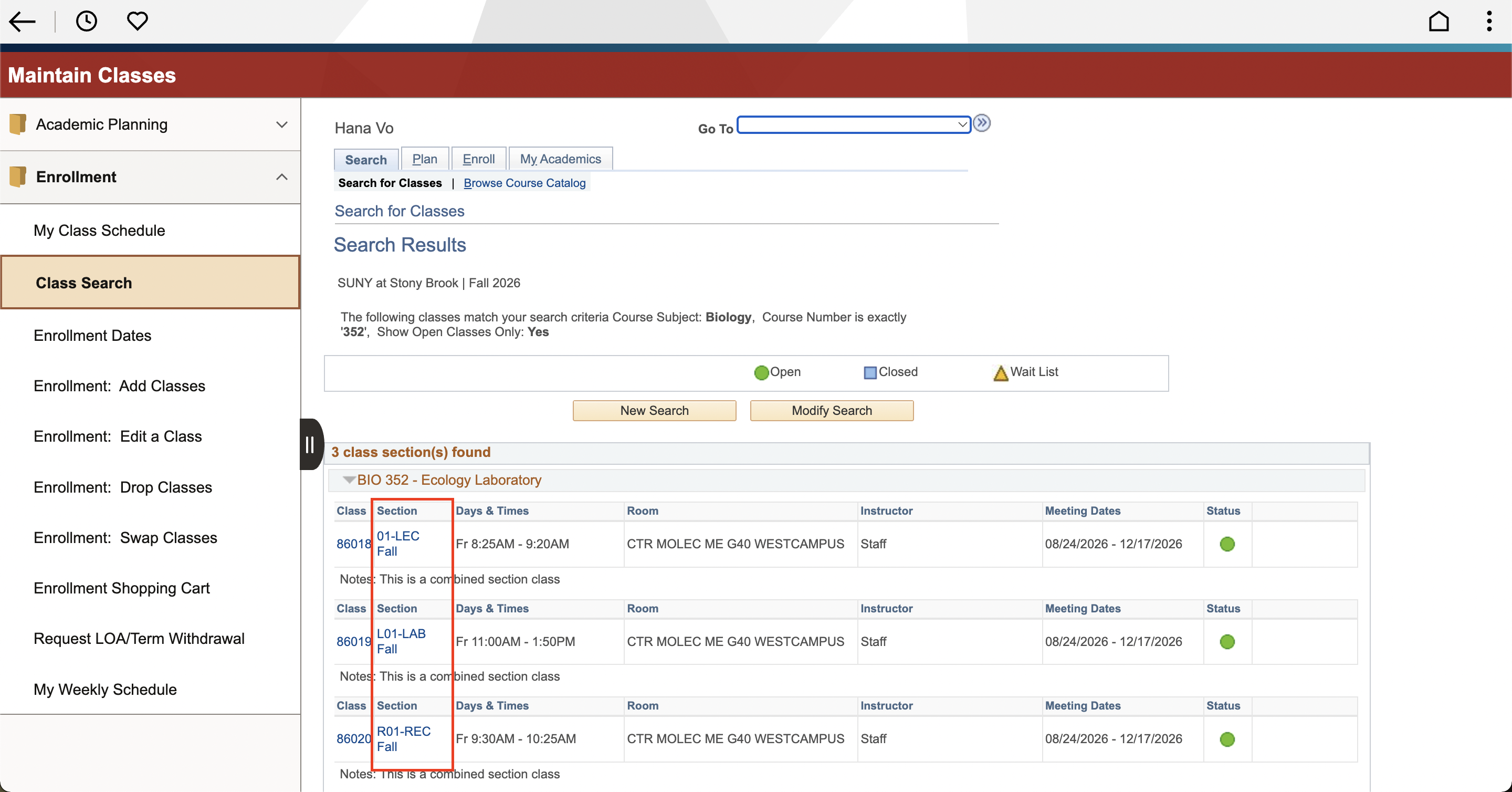Open Enrollment Shopping Cart
Viewport: 1512px width, 792px height.
pyautogui.click(x=150, y=588)
